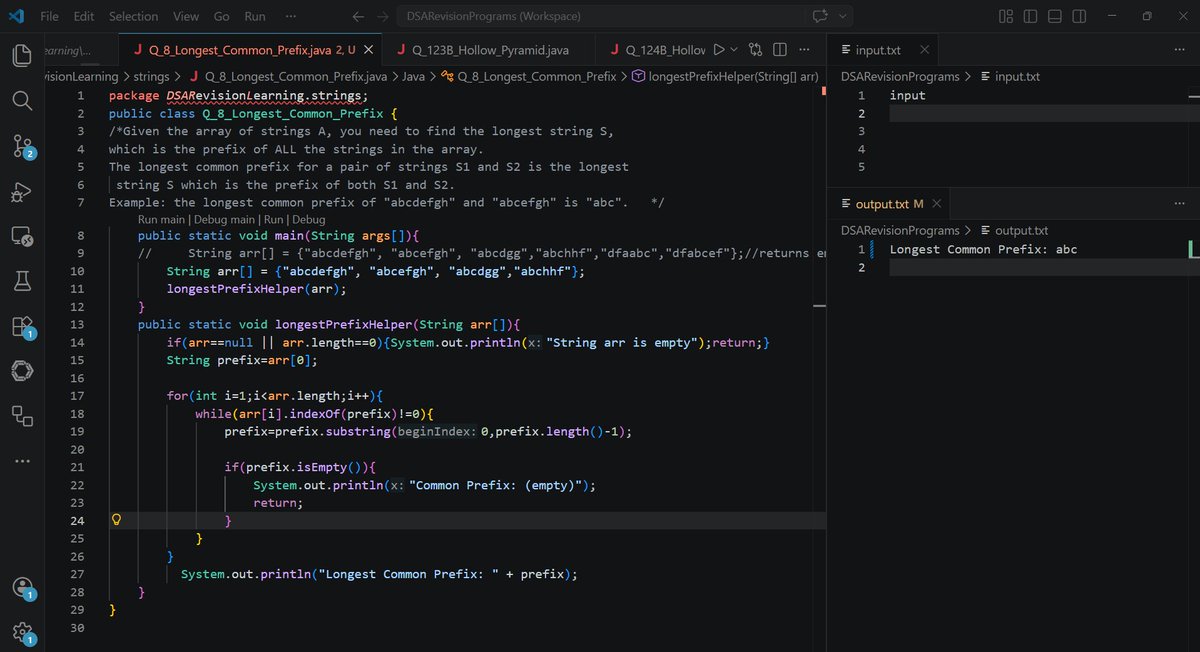Viewport: 1200px width, 652px height.
Task: Close the input.txt tab
Action: tap(924, 50)
